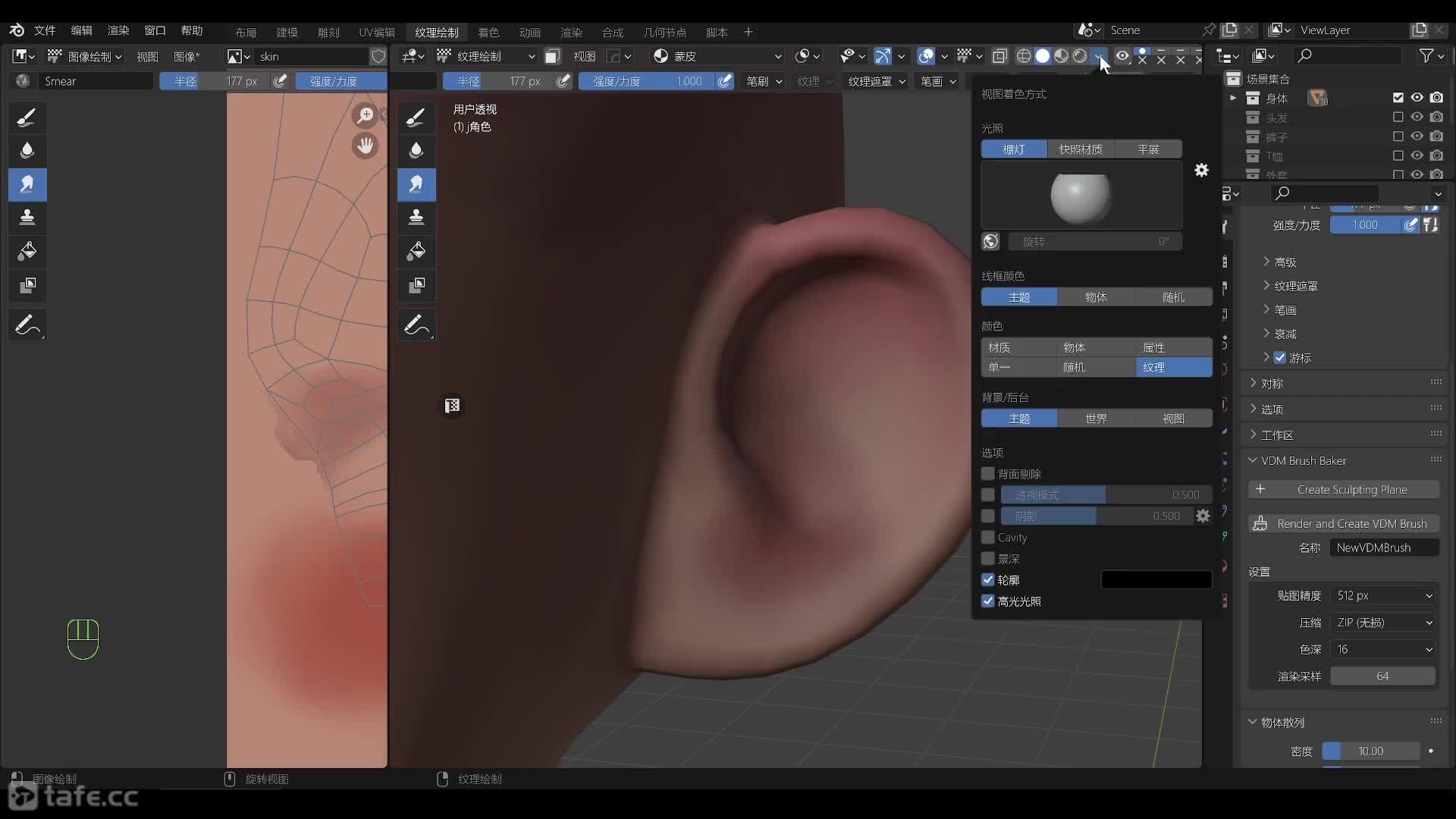Click the pan hand gizmo in image editor
Screen dimensions: 1456x819
click(x=366, y=146)
